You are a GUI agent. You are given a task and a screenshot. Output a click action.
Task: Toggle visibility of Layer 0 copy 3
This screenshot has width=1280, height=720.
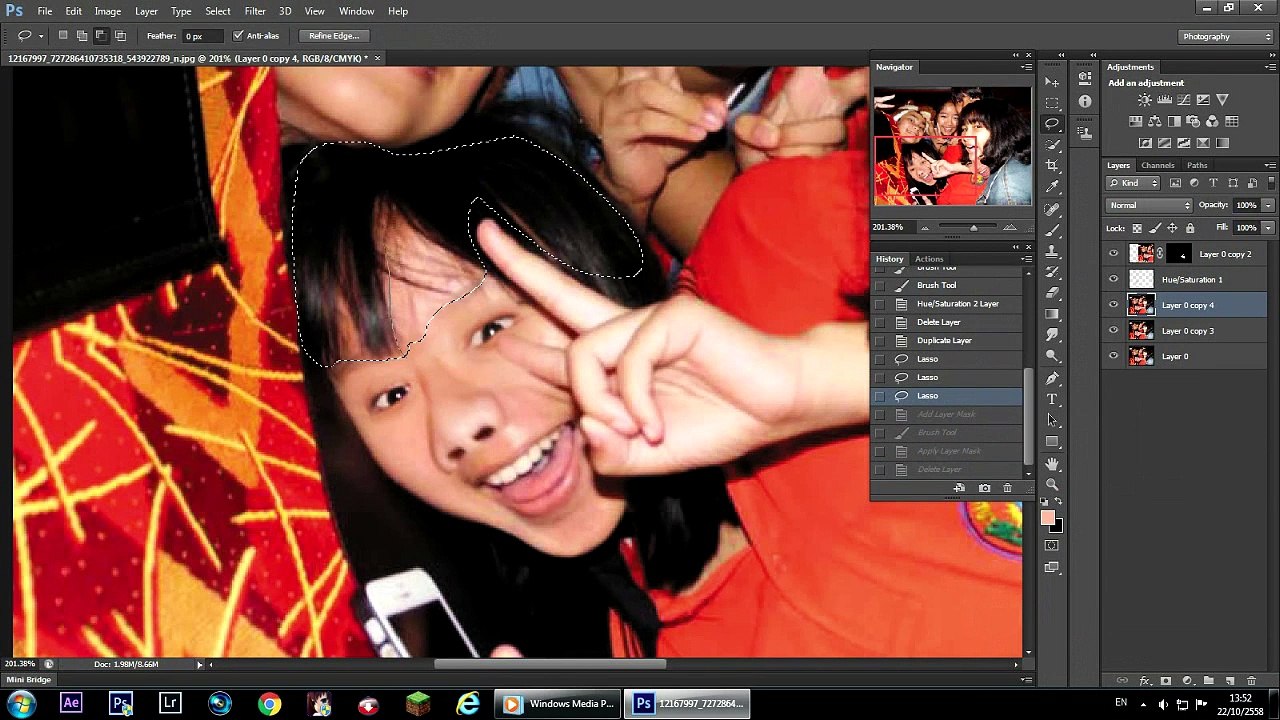[x=1114, y=331]
